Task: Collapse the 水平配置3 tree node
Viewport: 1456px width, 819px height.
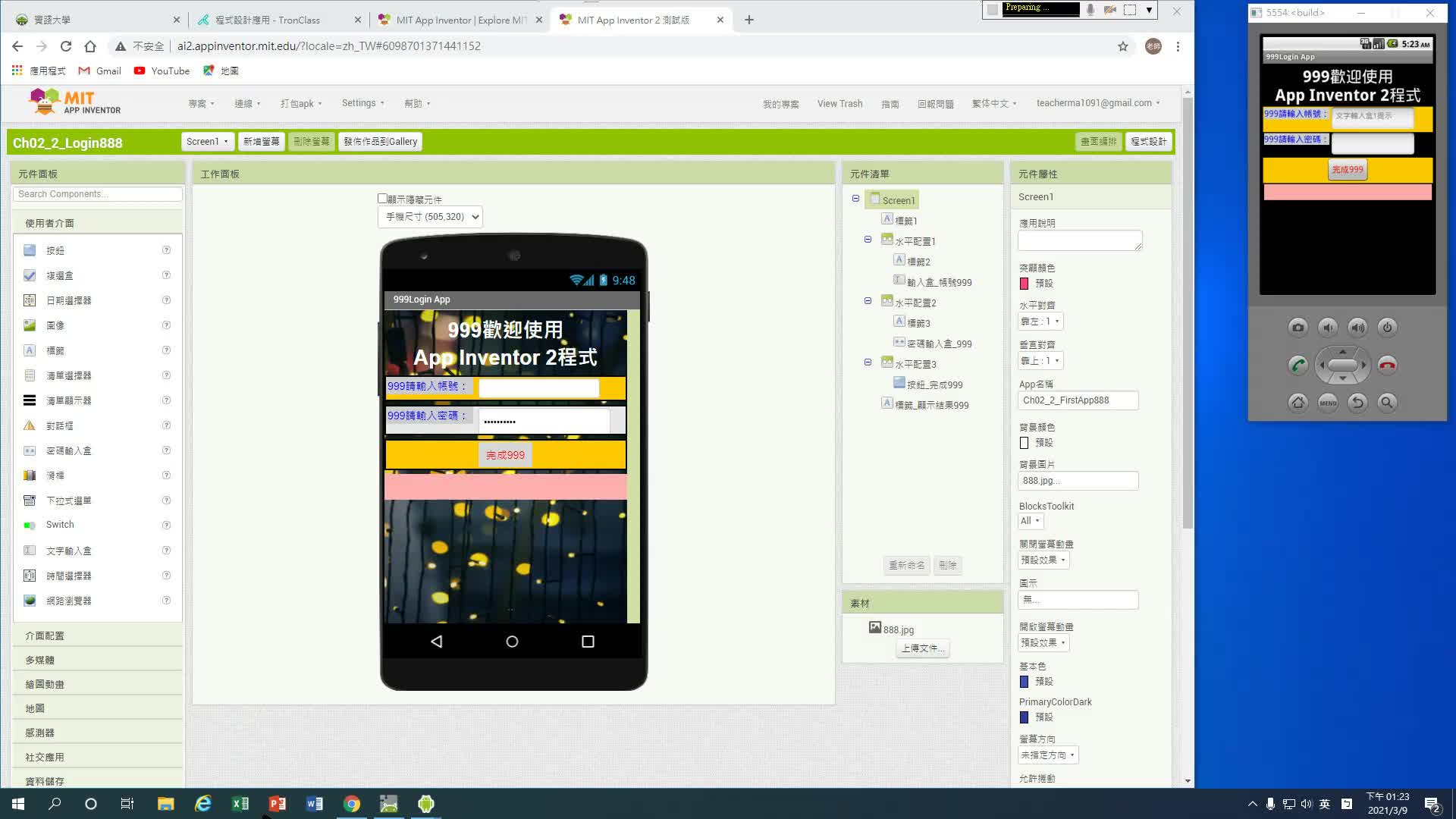Action: tap(868, 362)
